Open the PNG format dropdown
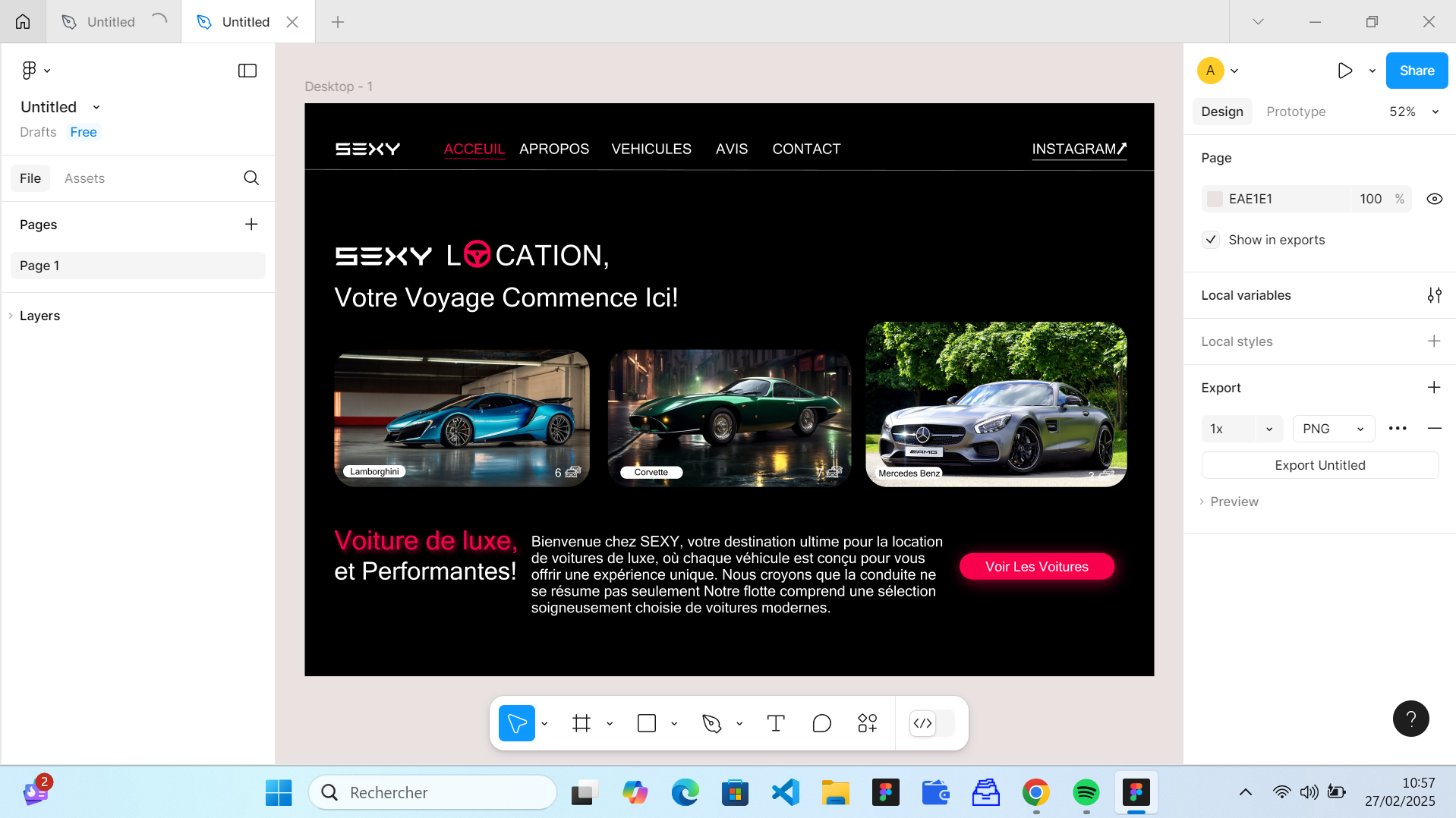 click(1334, 429)
